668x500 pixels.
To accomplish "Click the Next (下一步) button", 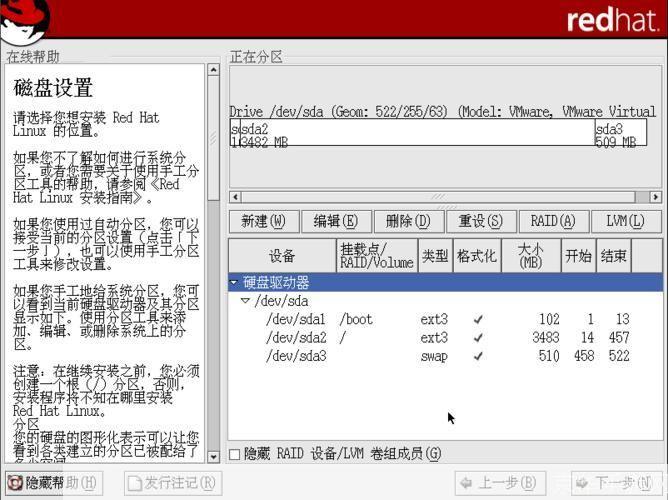I will [616, 483].
